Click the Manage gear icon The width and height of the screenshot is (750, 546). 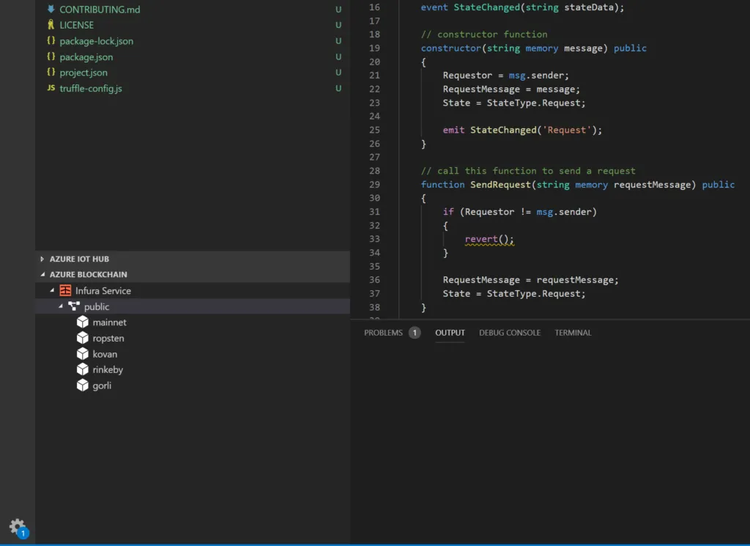pyautogui.click(x=17, y=526)
